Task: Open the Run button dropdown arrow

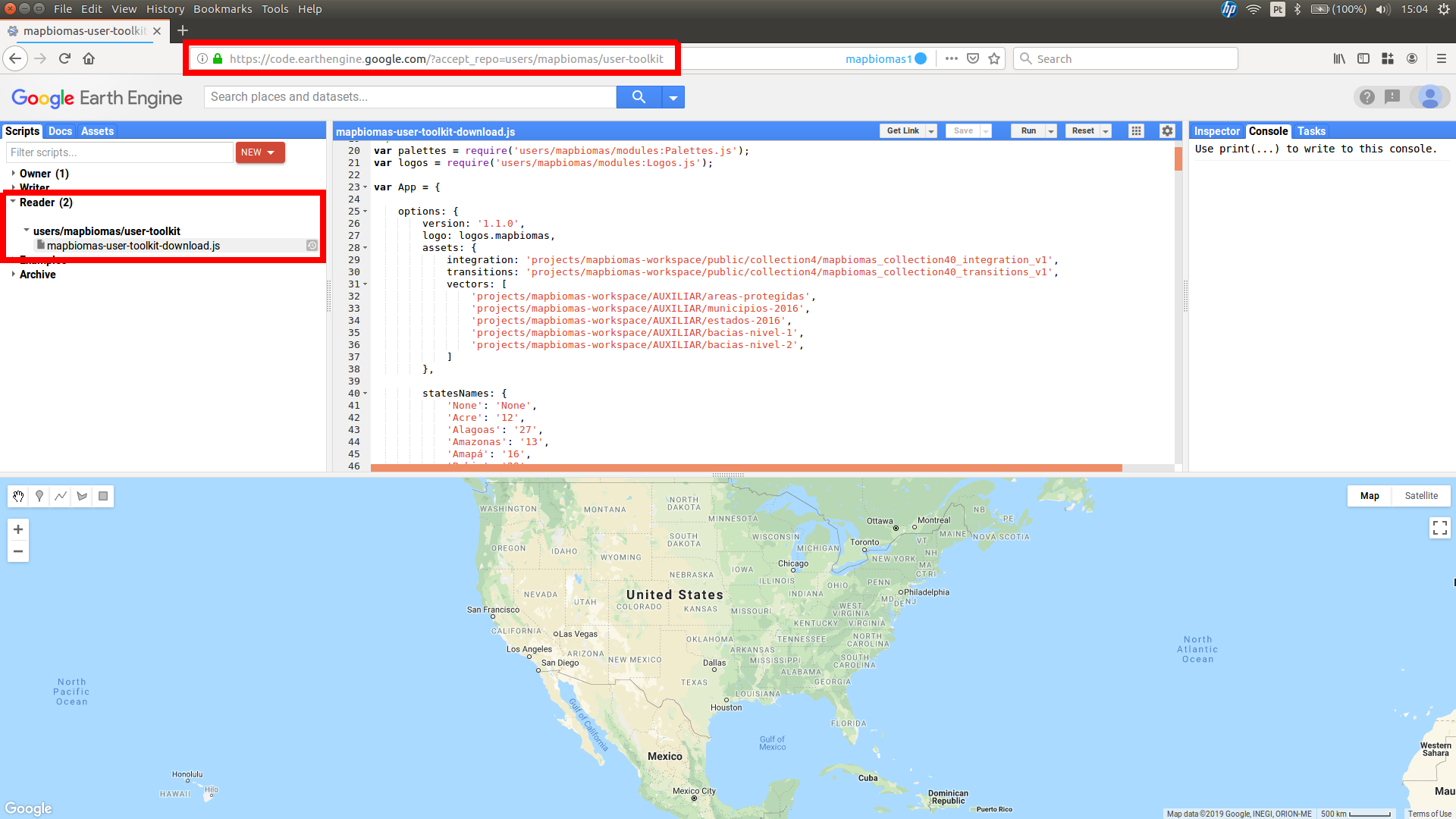Action: pyautogui.click(x=1051, y=131)
